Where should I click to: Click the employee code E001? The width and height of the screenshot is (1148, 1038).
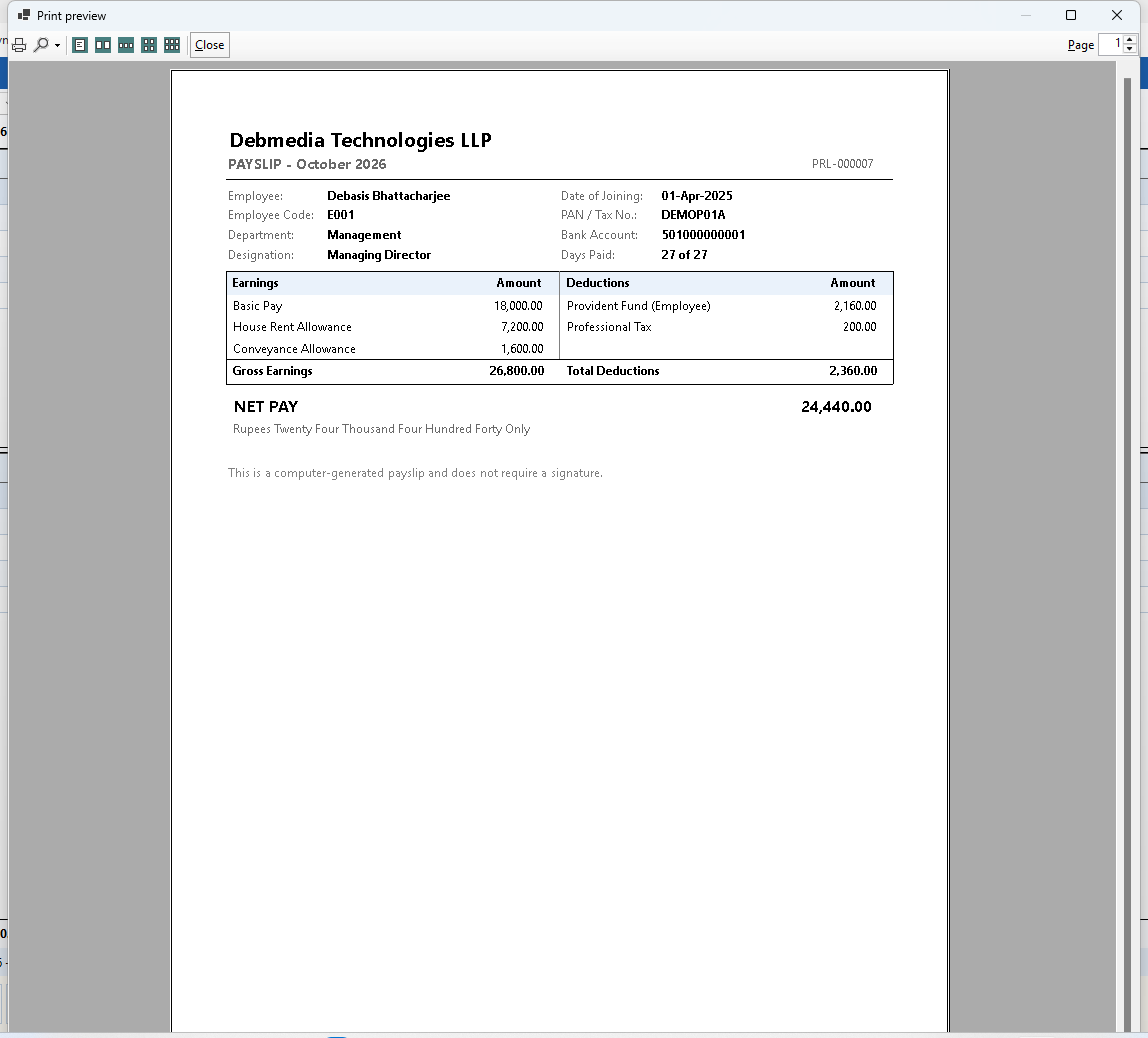pyautogui.click(x=340, y=214)
